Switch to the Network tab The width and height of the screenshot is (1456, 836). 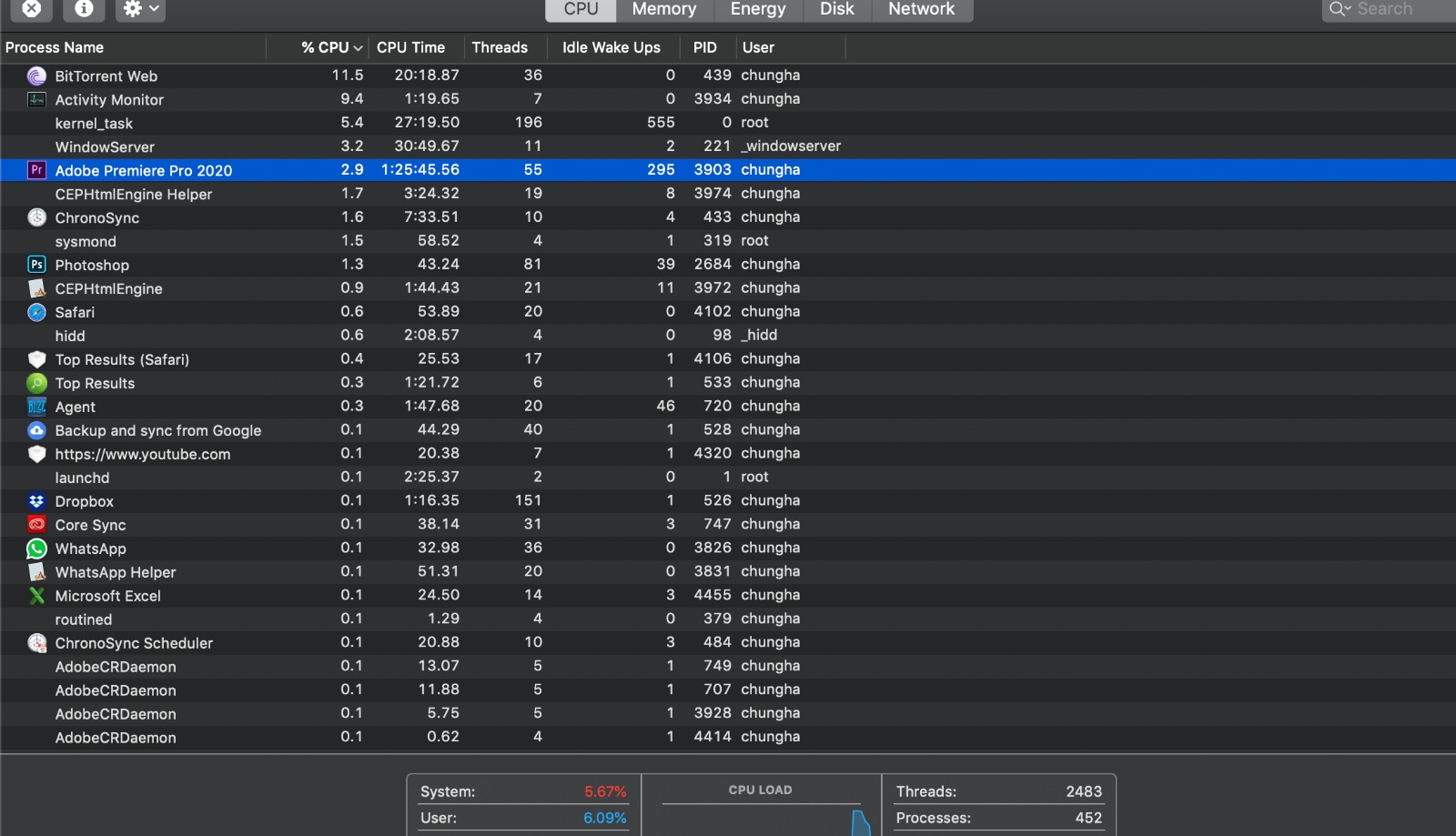tap(922, 9)
